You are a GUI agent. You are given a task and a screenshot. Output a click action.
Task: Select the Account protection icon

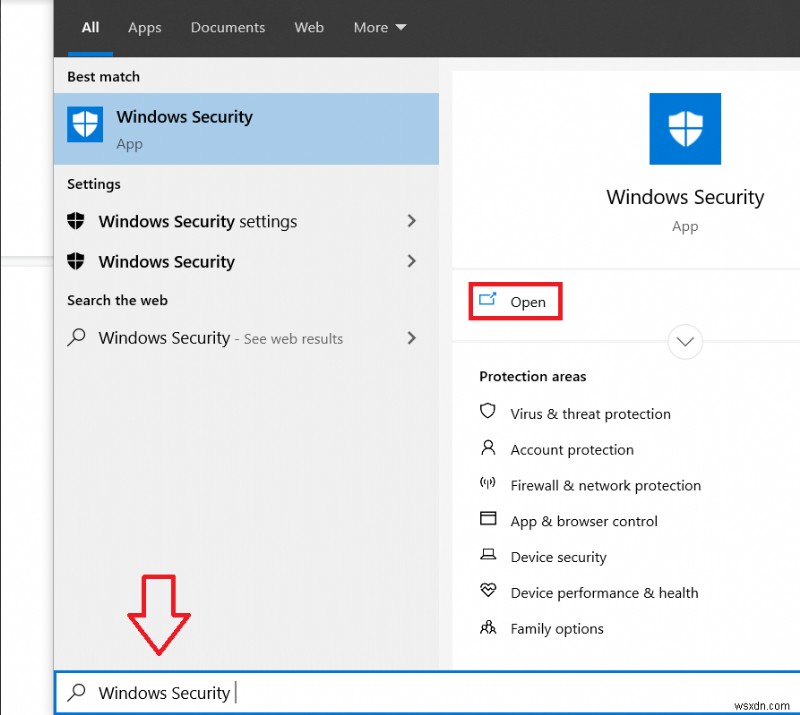pos(487,449)
